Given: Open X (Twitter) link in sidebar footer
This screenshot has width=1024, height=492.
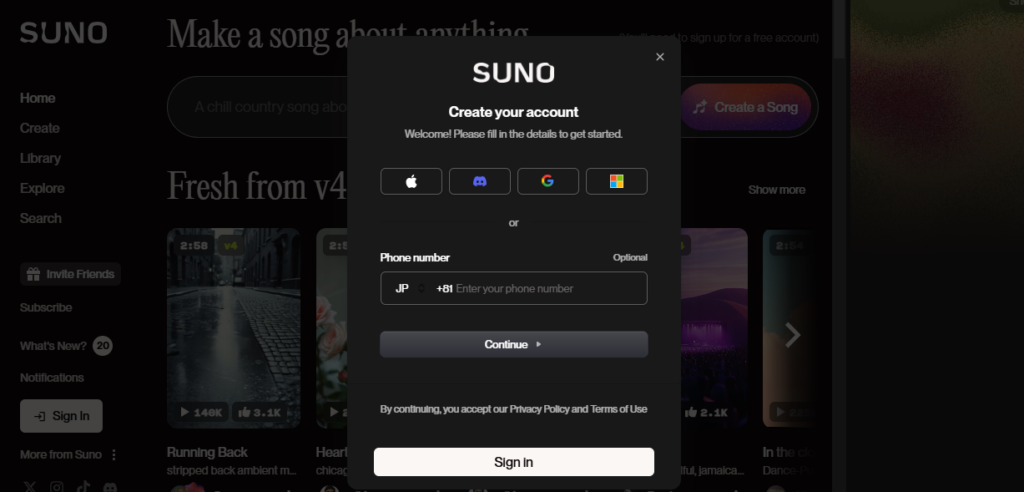Looking at the screenshot, I should coord(28,486).
